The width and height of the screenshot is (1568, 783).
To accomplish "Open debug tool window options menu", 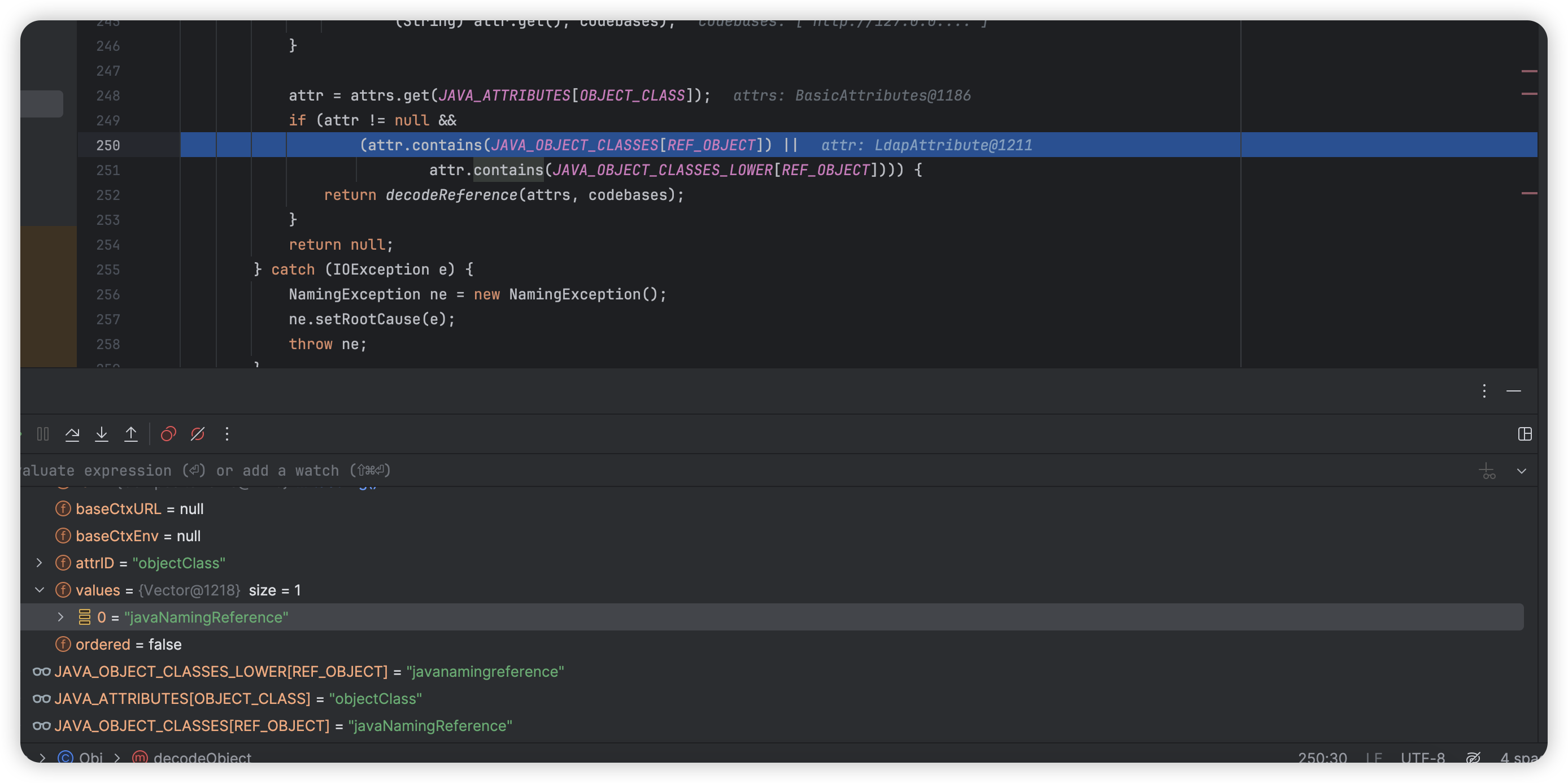I will [x=1484, y=391].
